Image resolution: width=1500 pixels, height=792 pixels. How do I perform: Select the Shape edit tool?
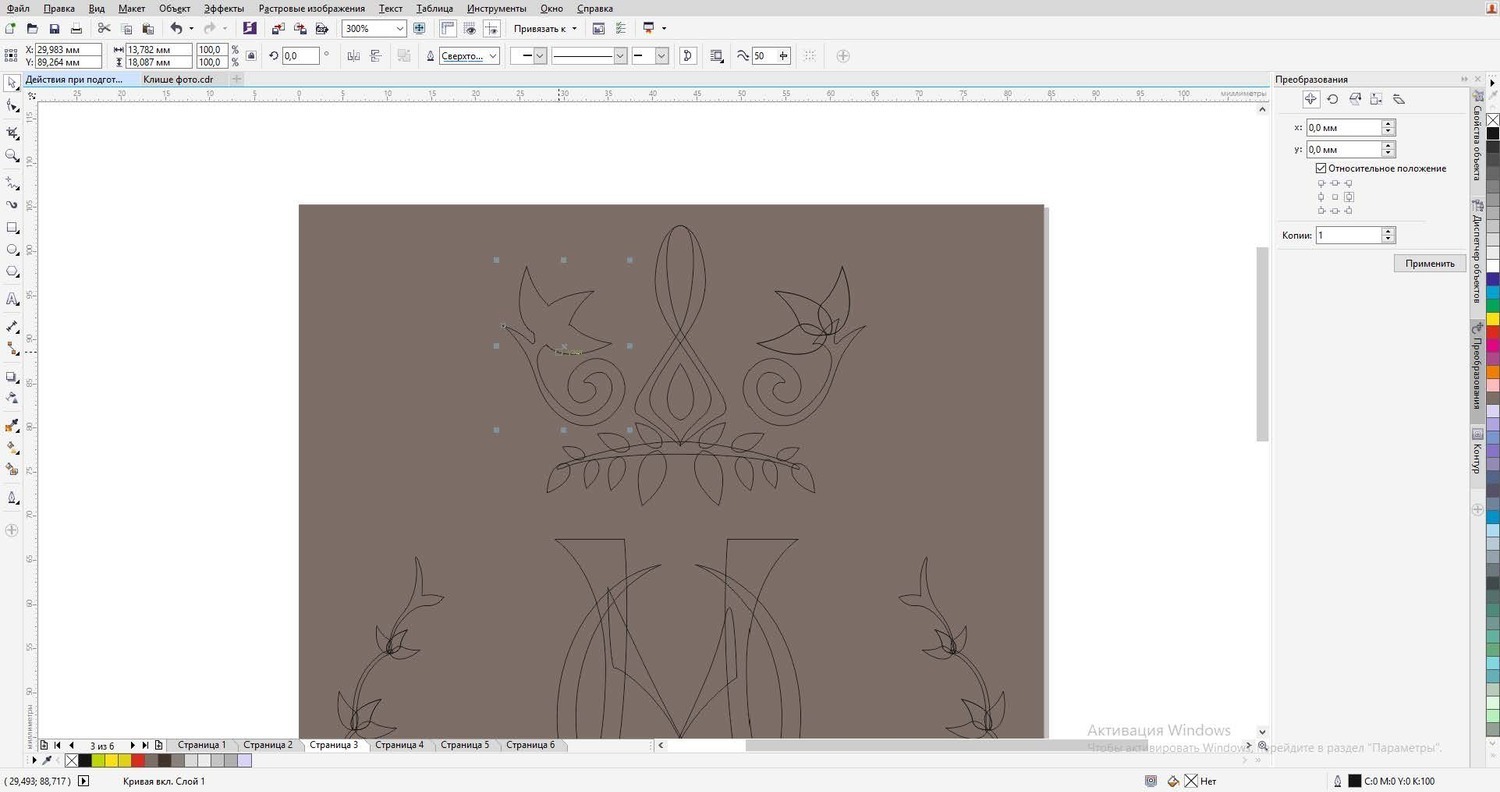12,106
